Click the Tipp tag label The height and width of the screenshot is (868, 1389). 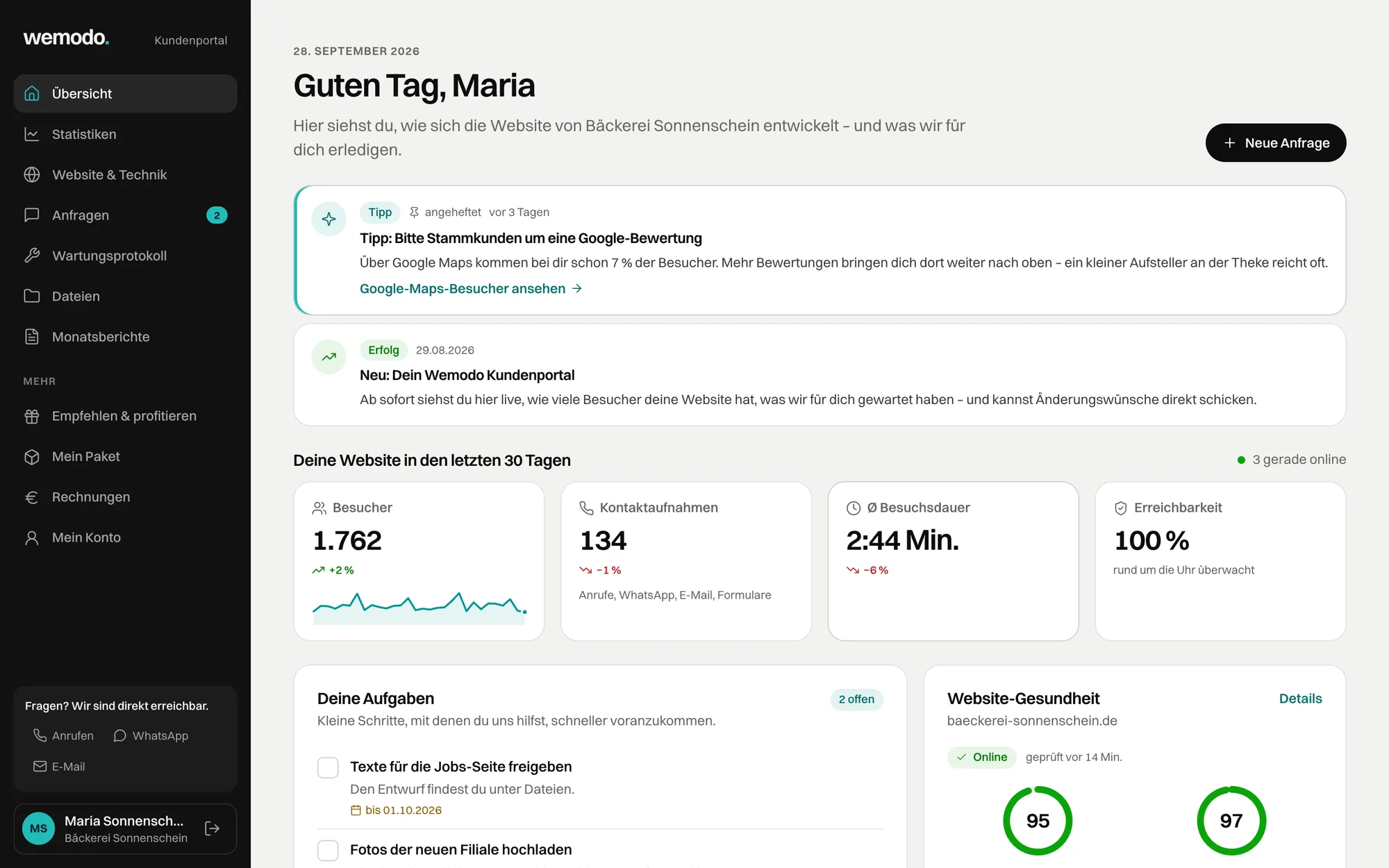click(x=380, y=212)
